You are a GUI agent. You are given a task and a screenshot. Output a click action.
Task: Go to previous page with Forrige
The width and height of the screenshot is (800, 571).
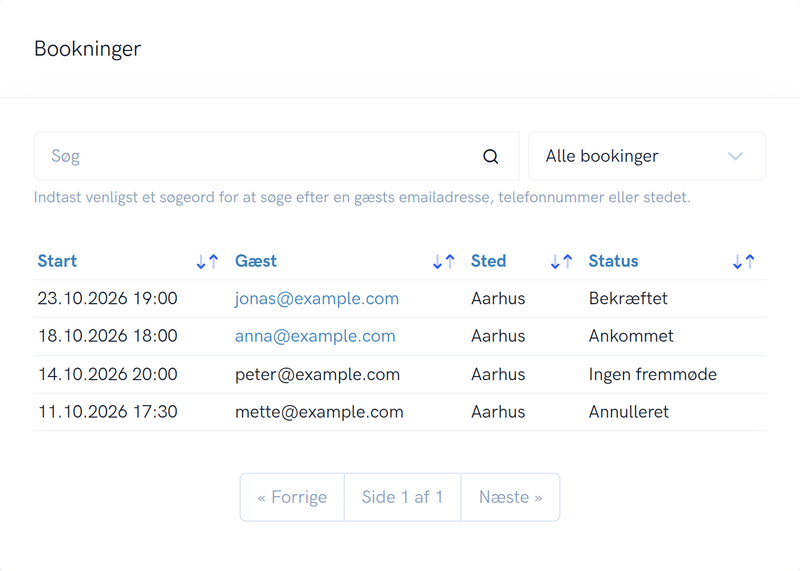(x=292, y=497)
